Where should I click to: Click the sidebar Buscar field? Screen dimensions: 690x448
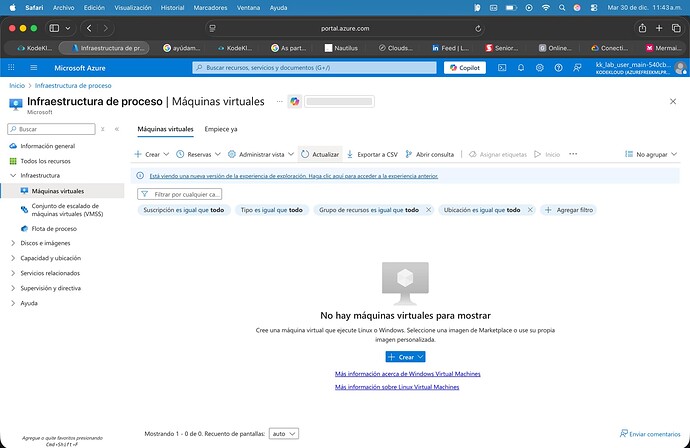[x=51, y=129]
